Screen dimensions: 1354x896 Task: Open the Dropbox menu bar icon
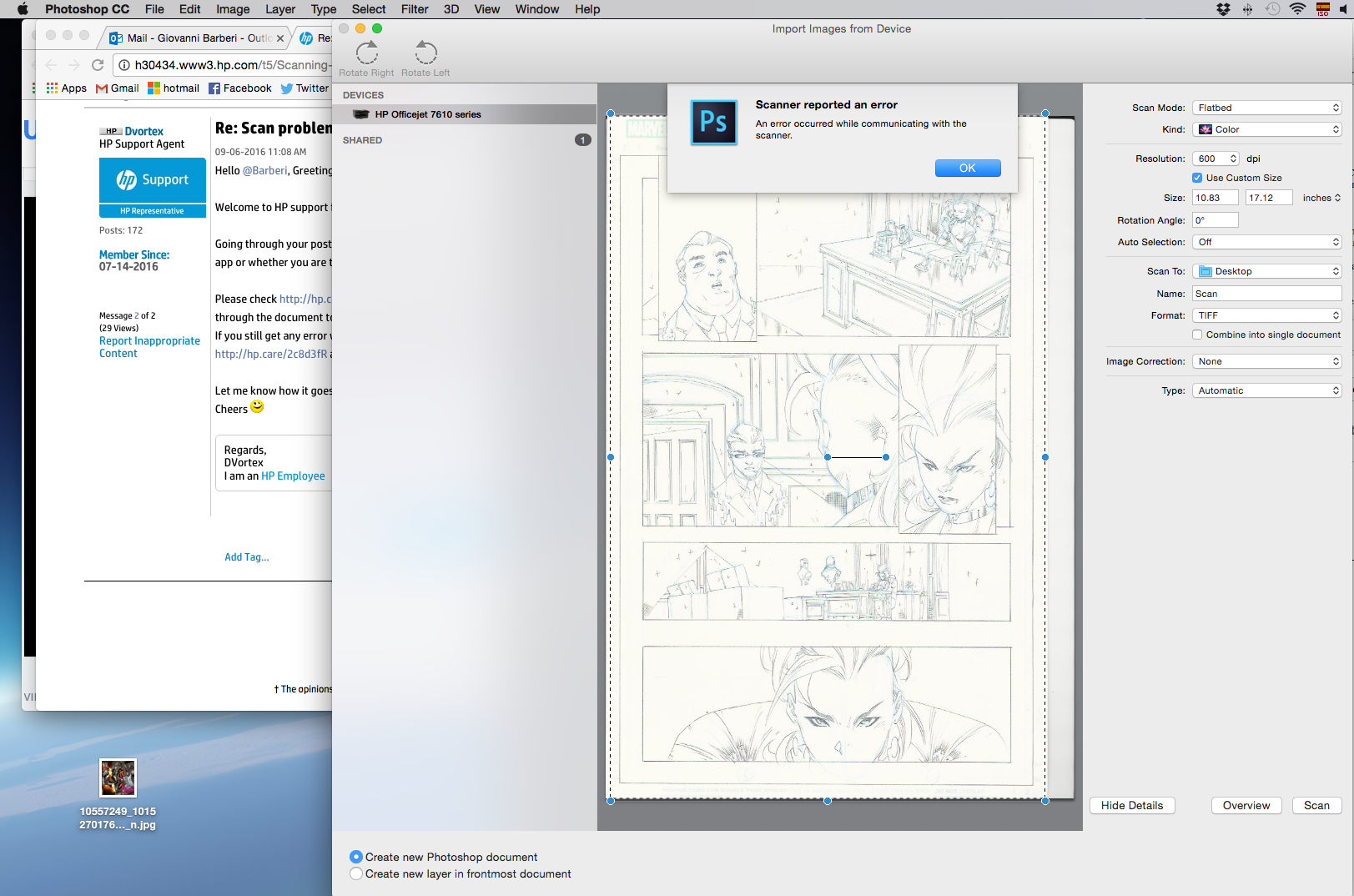click(1223, 9)
